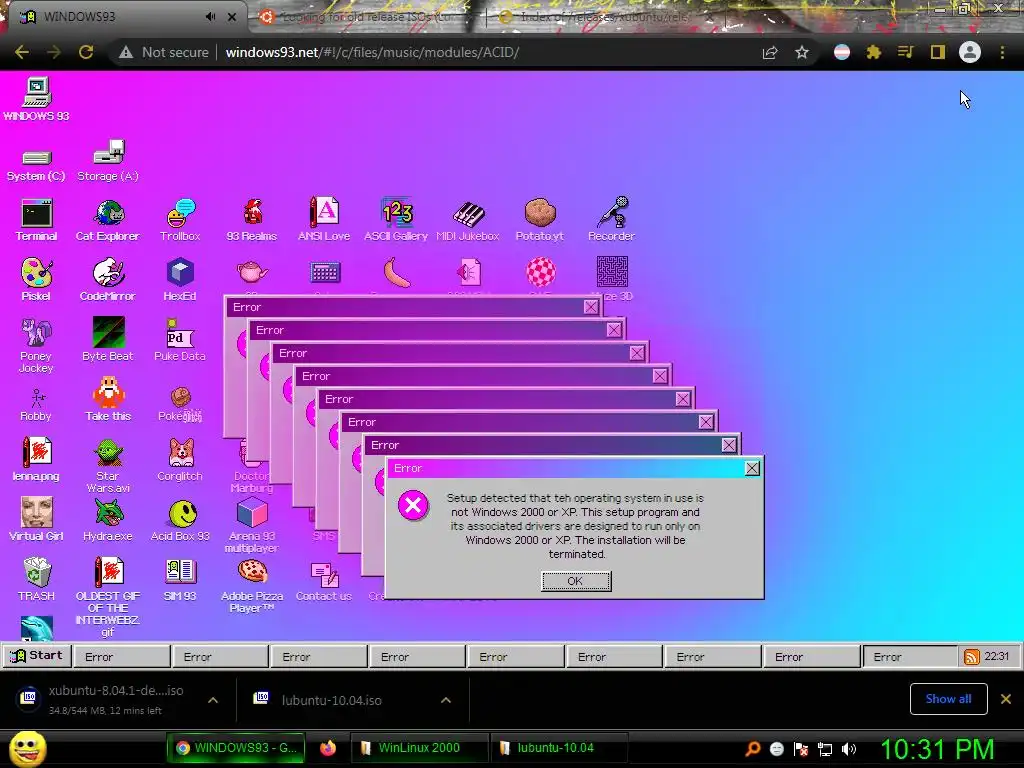Open the teapot desktop icon
This screenshot has height=768, width=1024.
click(x=252, y=272)
